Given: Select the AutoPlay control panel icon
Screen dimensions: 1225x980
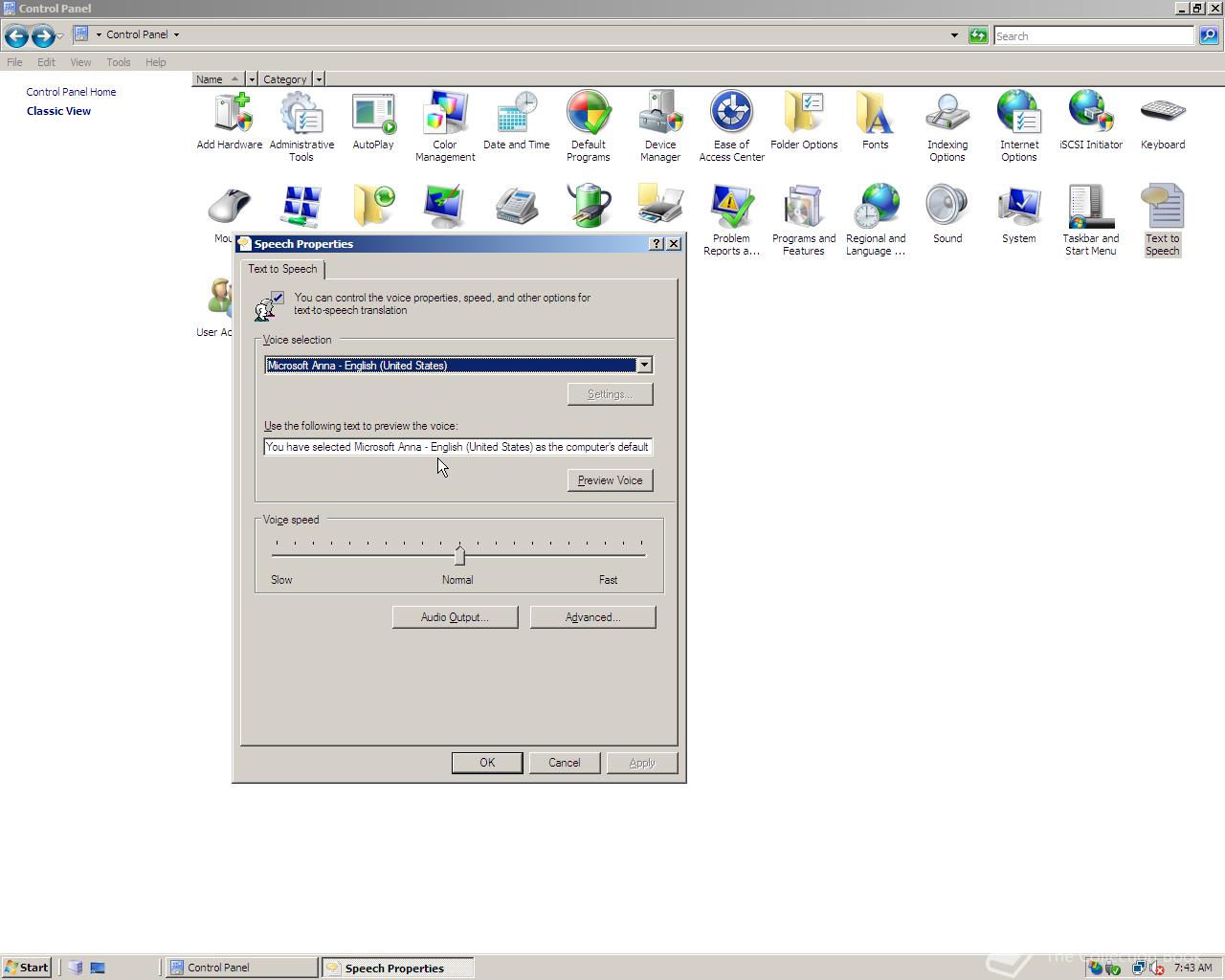Looking at the screenshot, I should [373, 121].
